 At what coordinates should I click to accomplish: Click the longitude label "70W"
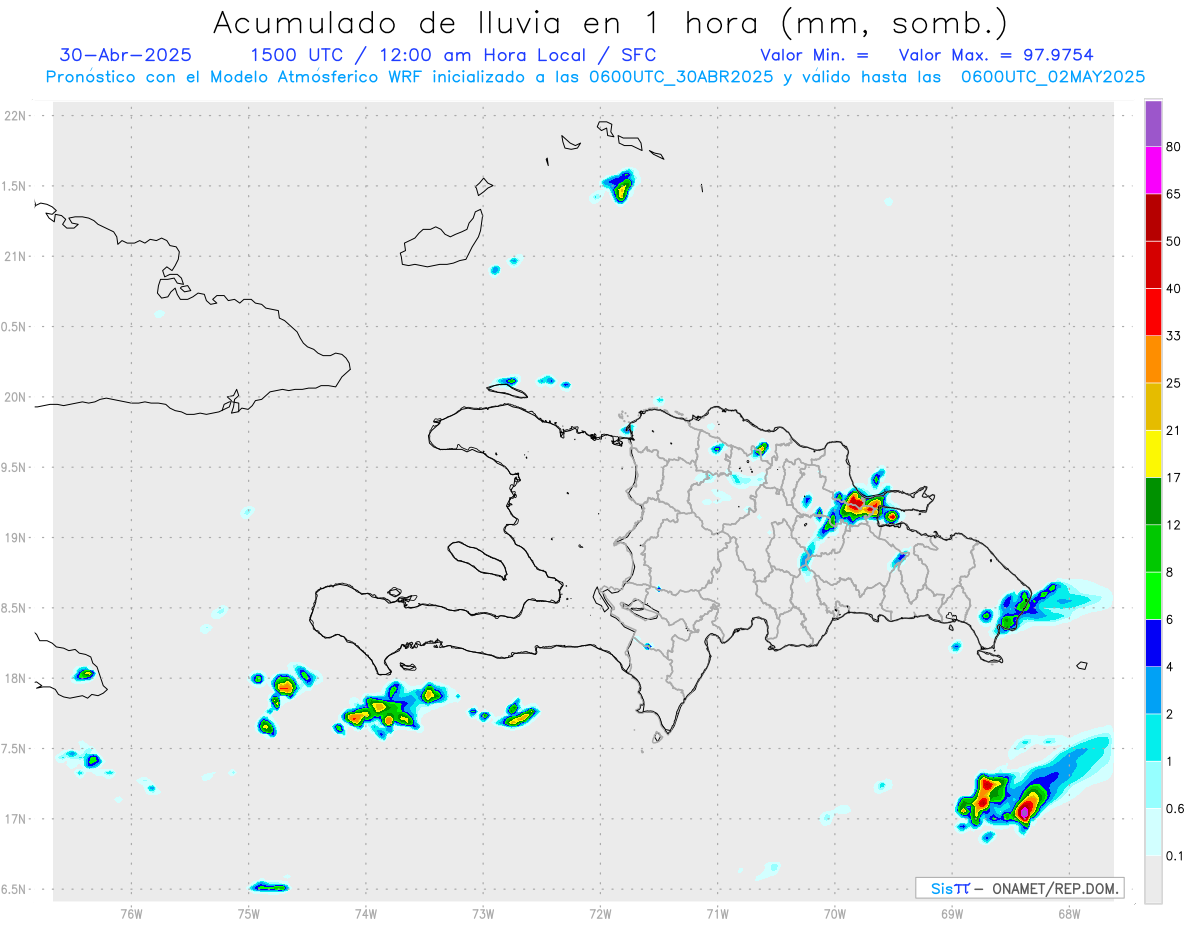click(x=835, y=912)
